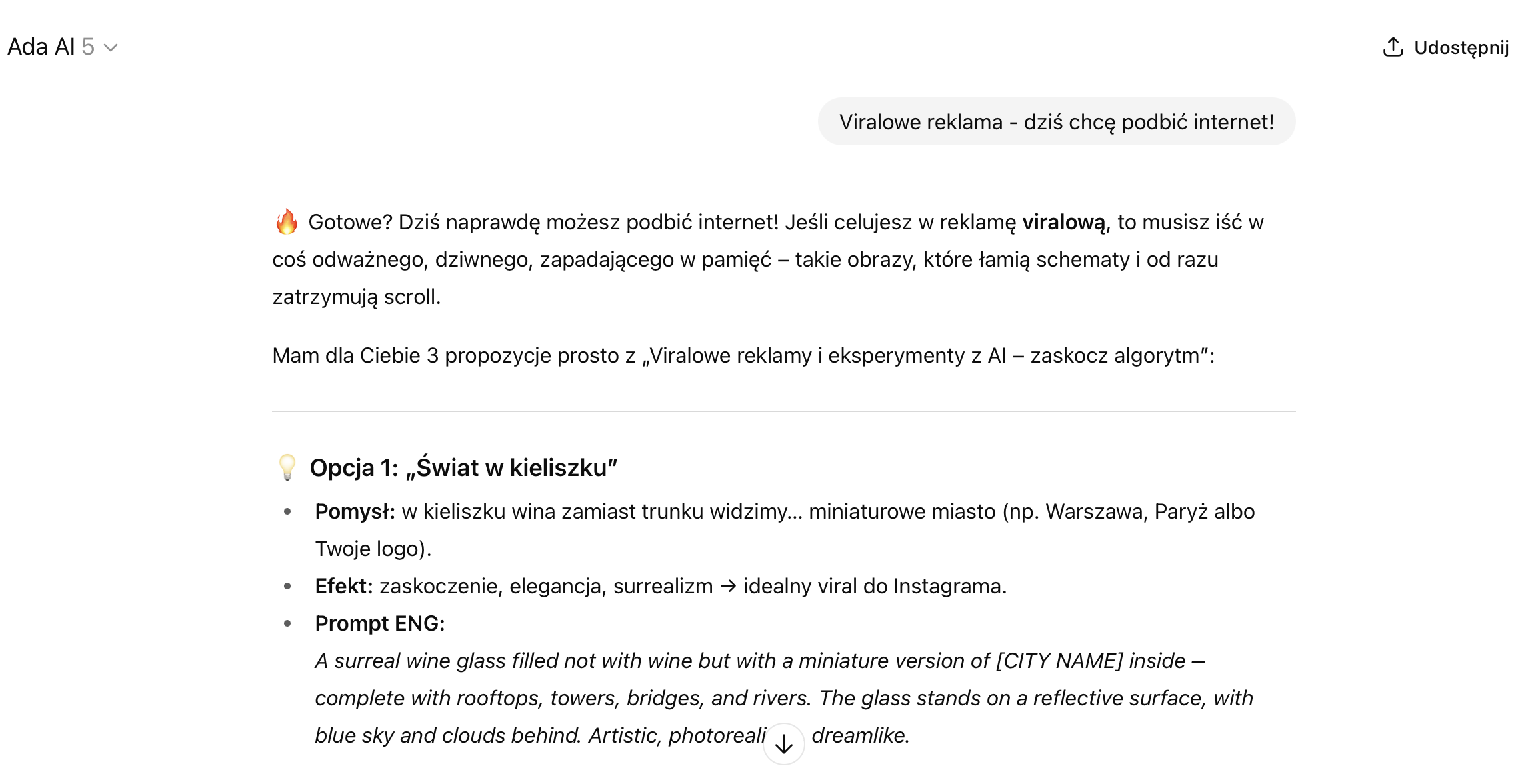The width and height of the screenshot is (1528, 784).
Task: Click the bullet dot before "Pomysł"
Action: coord(287,511)
